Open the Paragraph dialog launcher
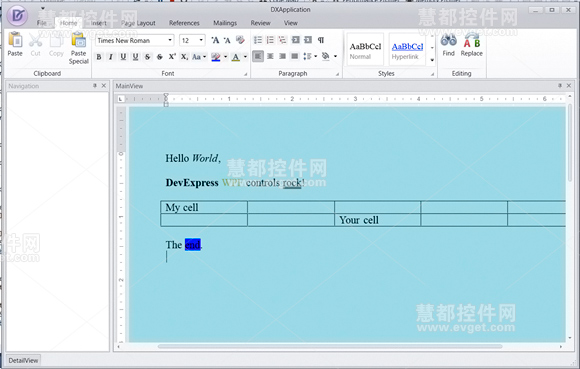The width and height of the screenshot is (580, 369). (x=338, y=74)
